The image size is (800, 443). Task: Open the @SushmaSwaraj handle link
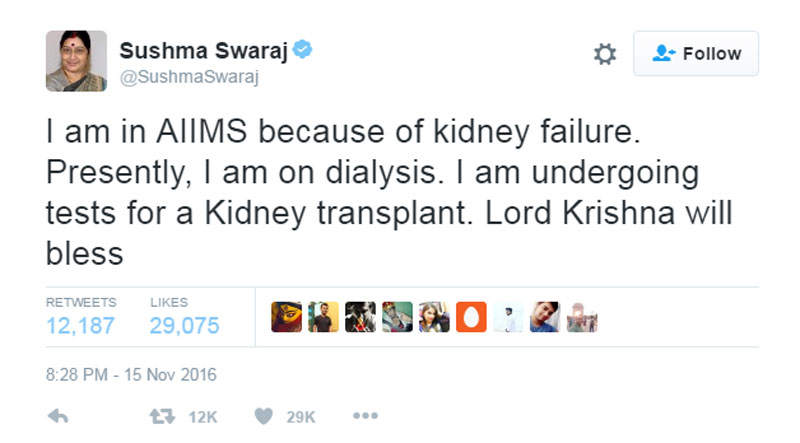[189, 78]
